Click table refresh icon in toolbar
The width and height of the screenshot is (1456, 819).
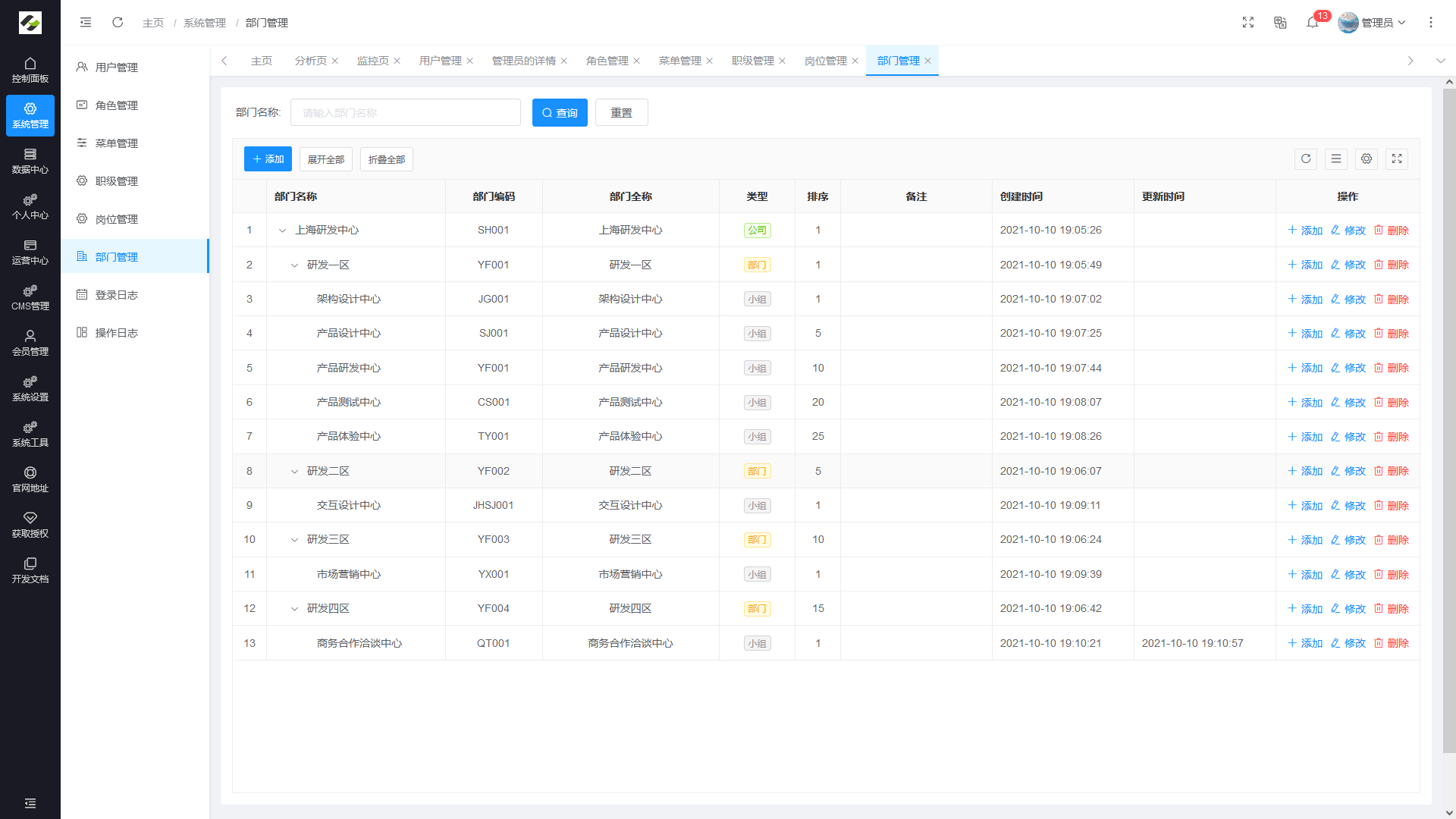click(x=1306, y=159)
